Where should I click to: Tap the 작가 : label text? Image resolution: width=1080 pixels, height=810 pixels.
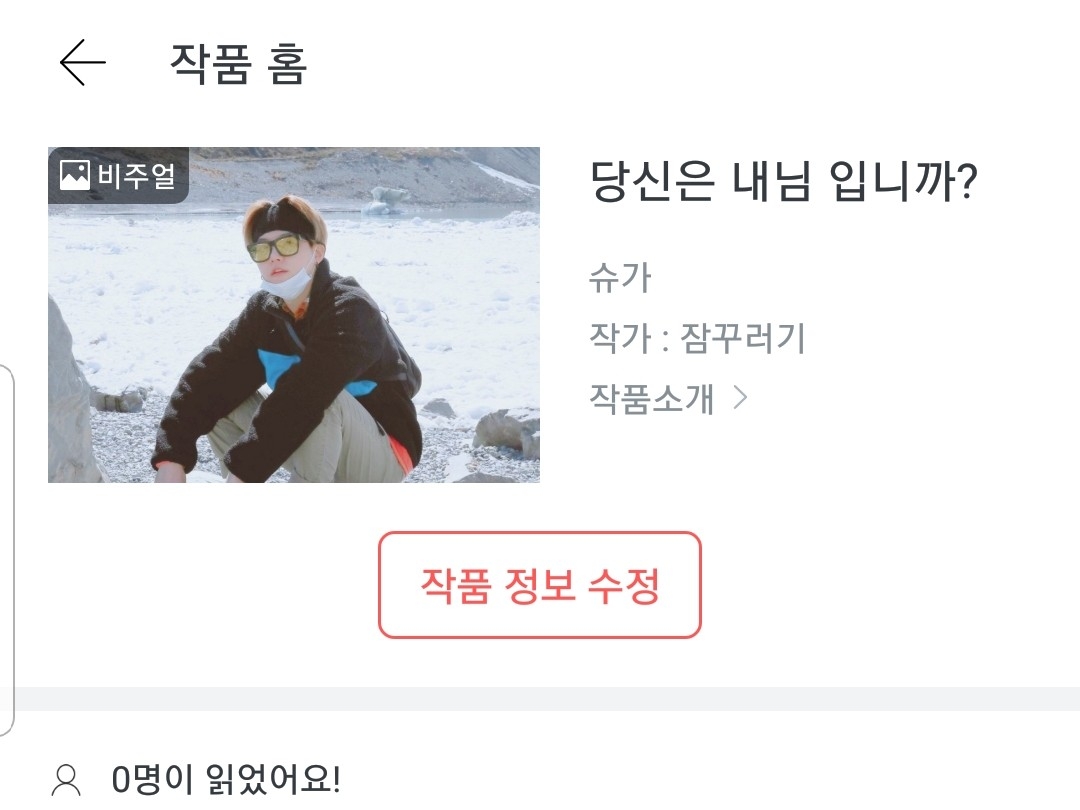coord(630,338)
